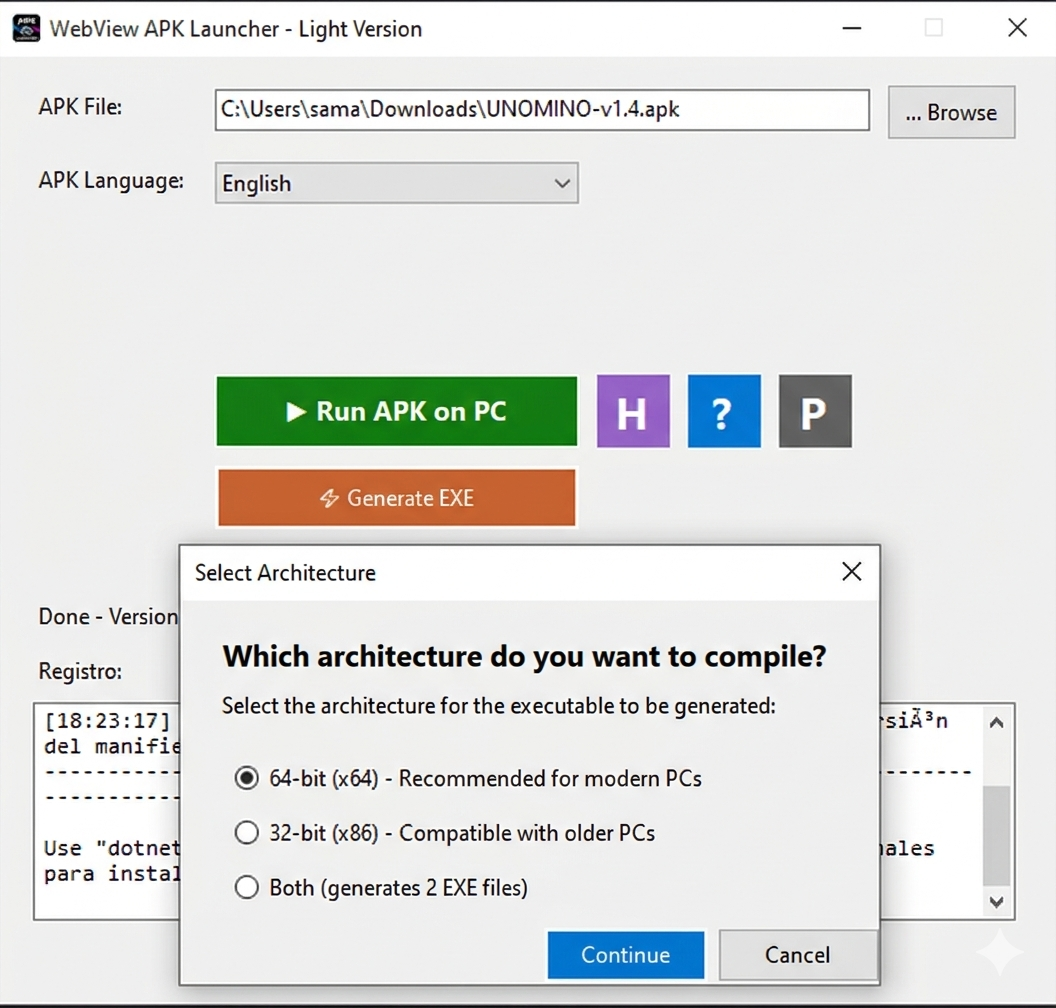
Task: Click the log scrollbar up arrow
Action: pos(997,723)
